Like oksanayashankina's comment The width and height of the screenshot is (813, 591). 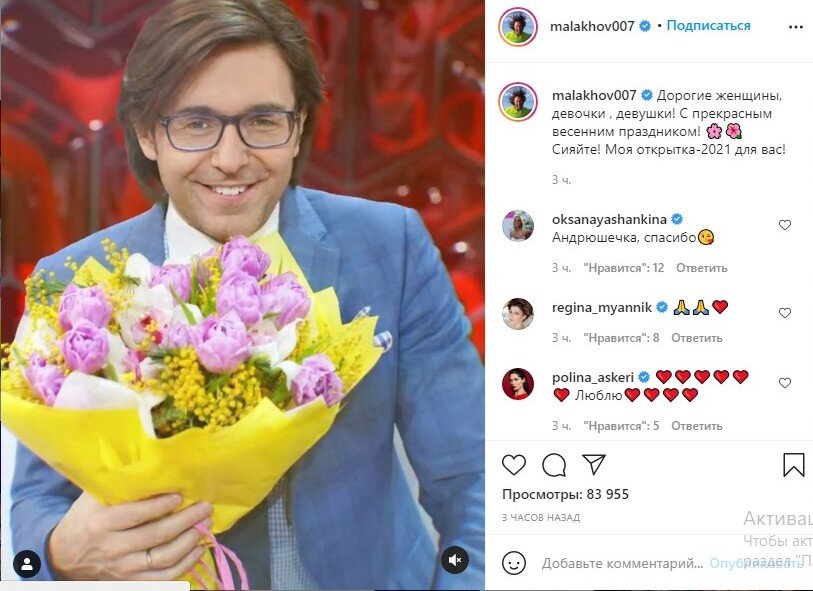point(785,225)
